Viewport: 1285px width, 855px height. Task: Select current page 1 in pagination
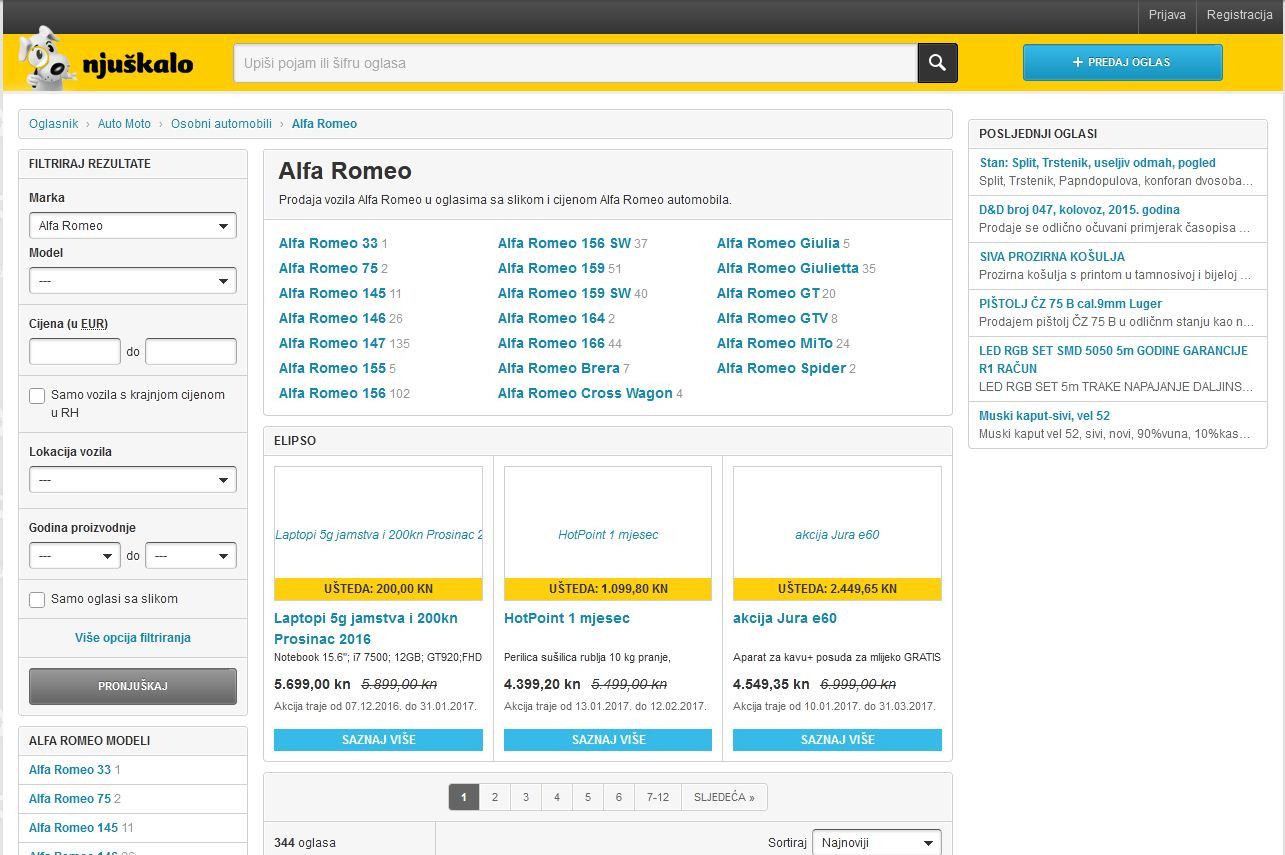pos(463,797)
